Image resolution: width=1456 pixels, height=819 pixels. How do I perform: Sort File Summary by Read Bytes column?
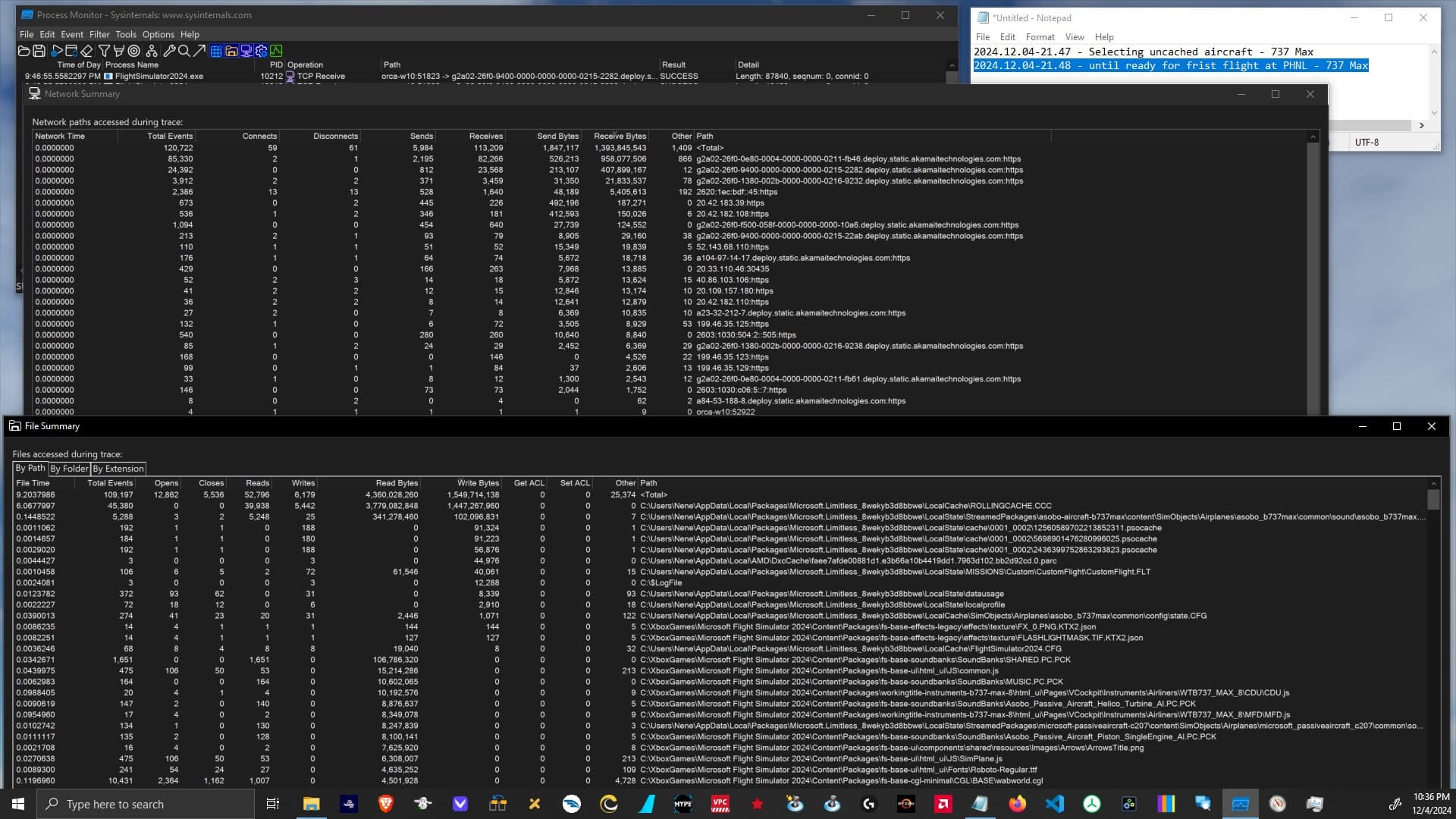coord(369,483)
